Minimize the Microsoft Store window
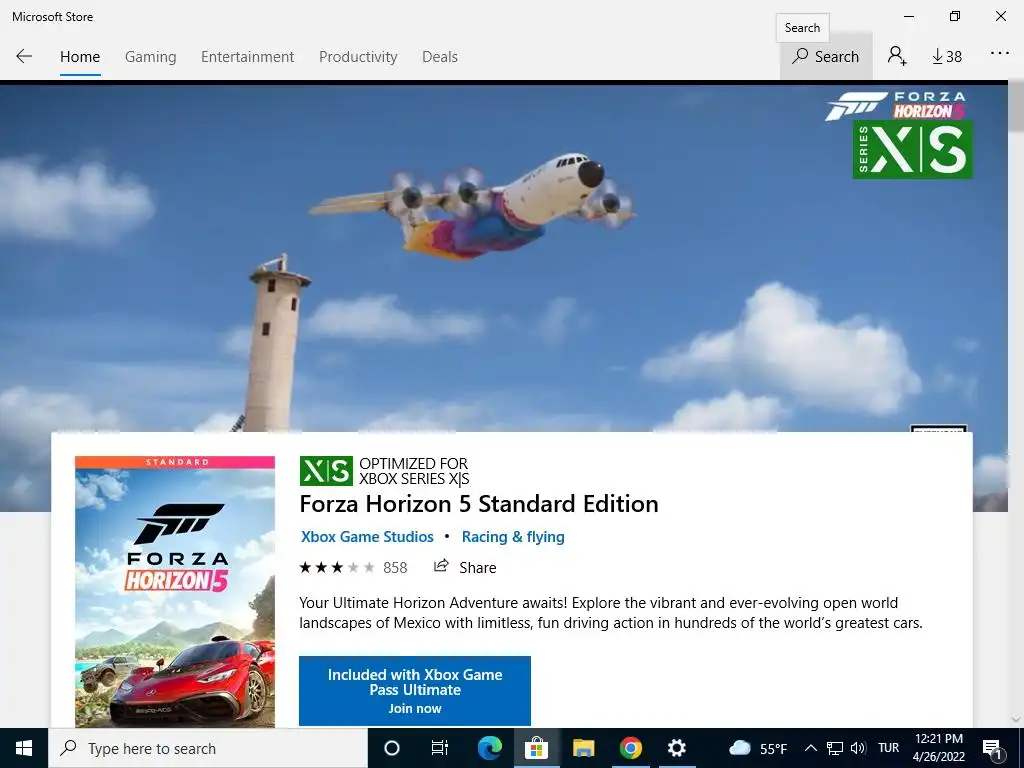The width and height of the screenshot is (1024, 768). (x=909, y=16)
